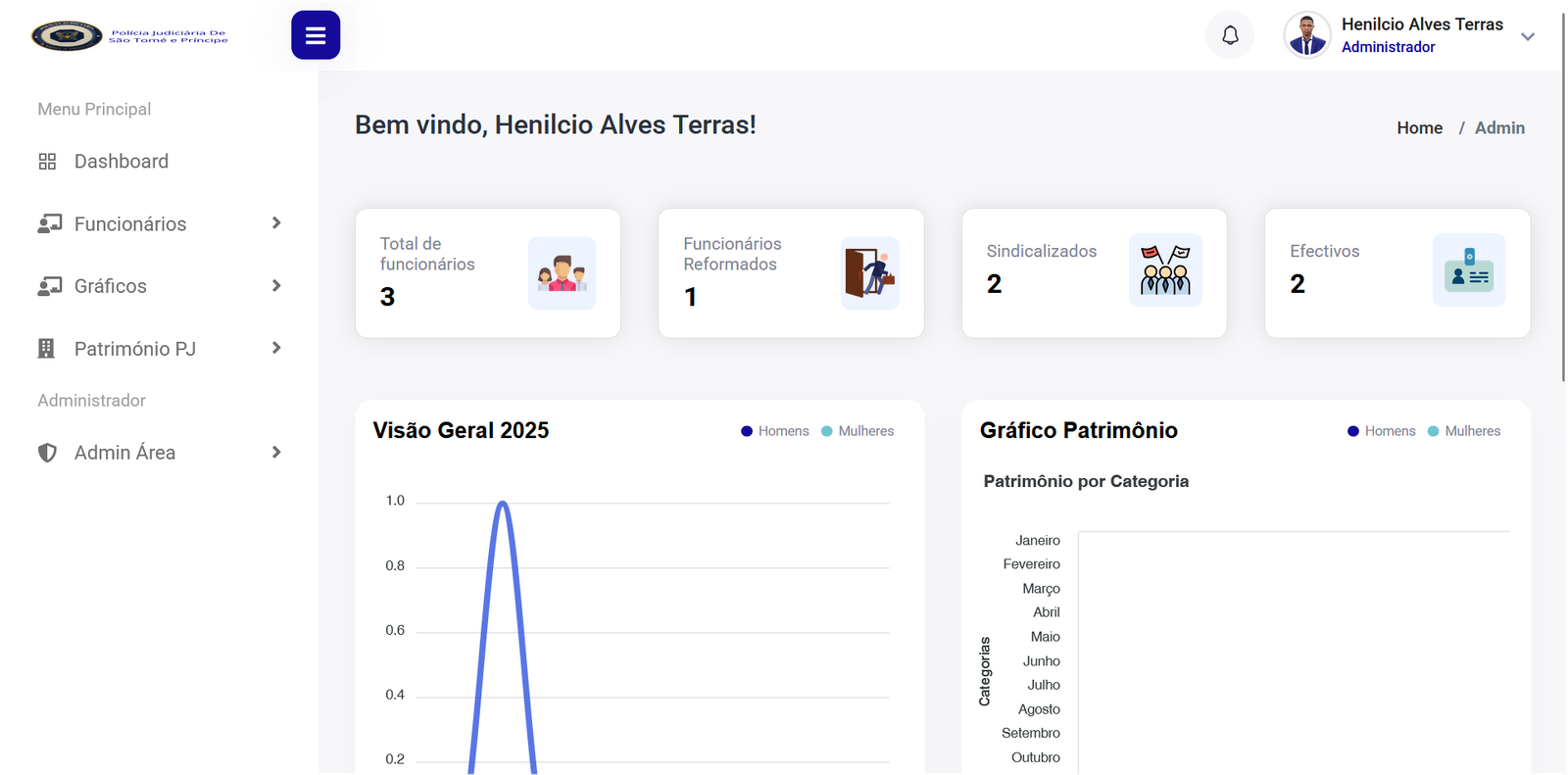The image size is (1568, 775).
Task: Click the Gráficos sidebar icon
Action: tap(49, 286)
